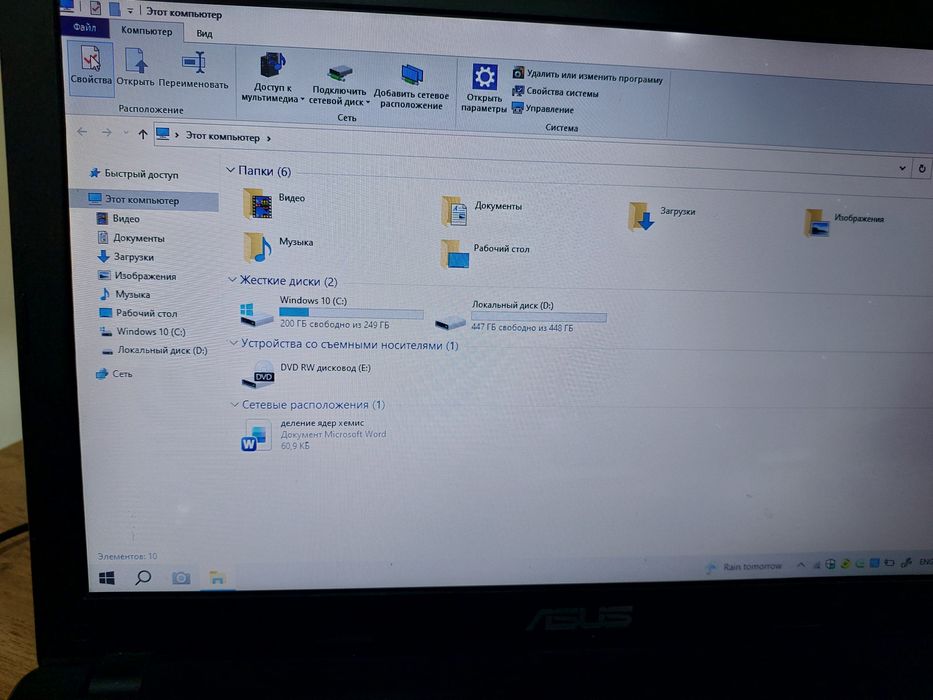933x700 pixels.
Task: Select Локальный диск (D:) drive icon
Action: (450, 321)
